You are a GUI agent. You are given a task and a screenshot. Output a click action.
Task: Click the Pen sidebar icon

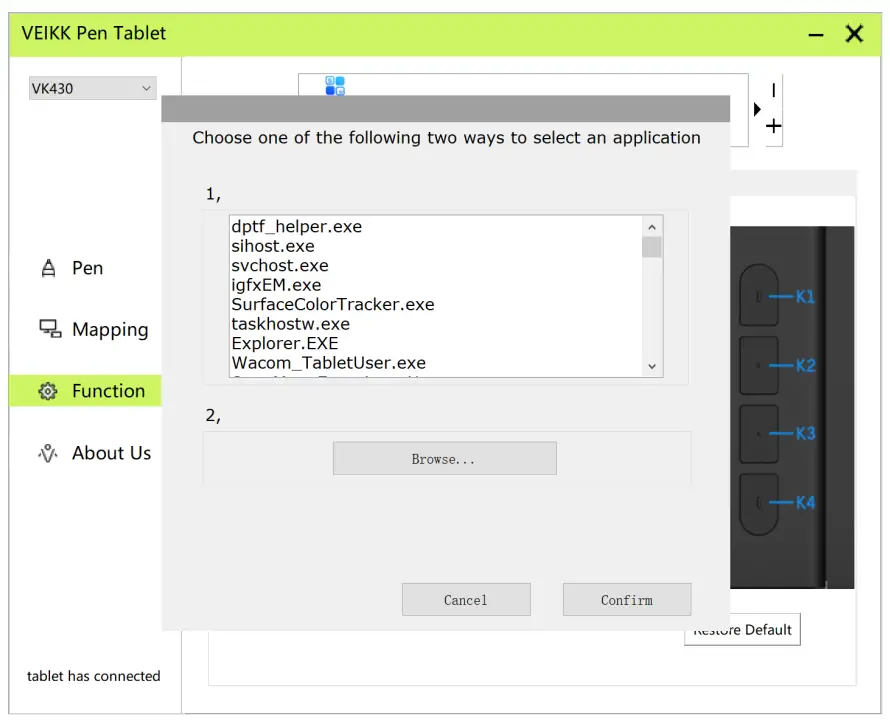(49, 268)
